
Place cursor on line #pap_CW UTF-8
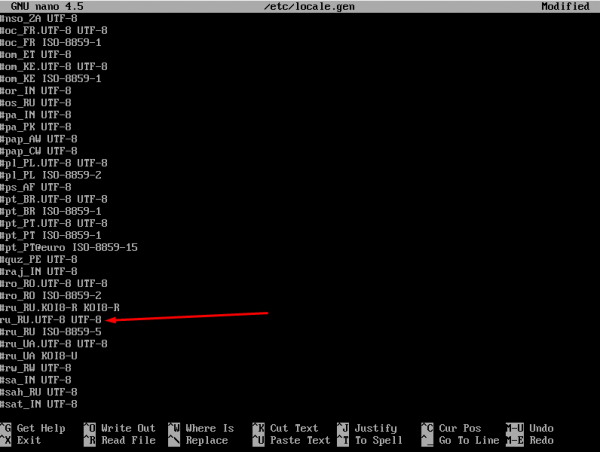pos(39,151)
